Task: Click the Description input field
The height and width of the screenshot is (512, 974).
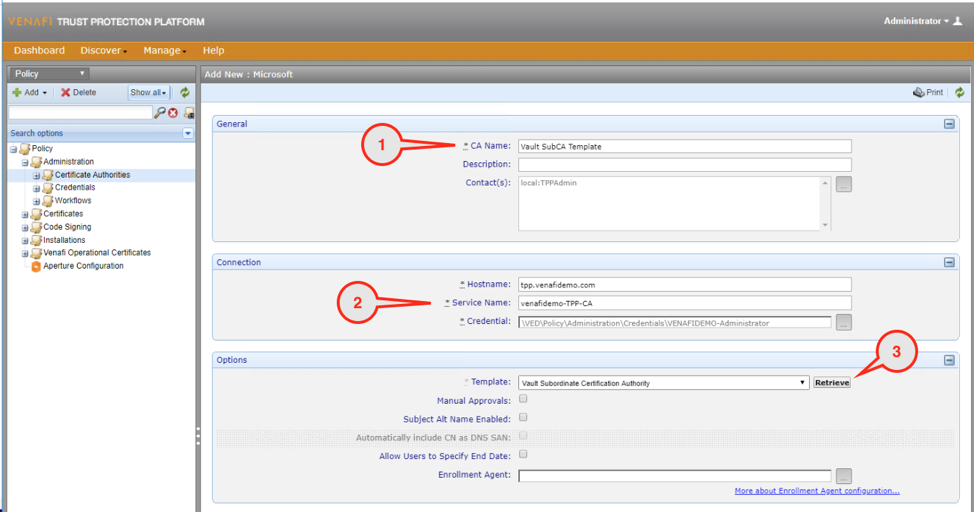Action: coord(685,165)
